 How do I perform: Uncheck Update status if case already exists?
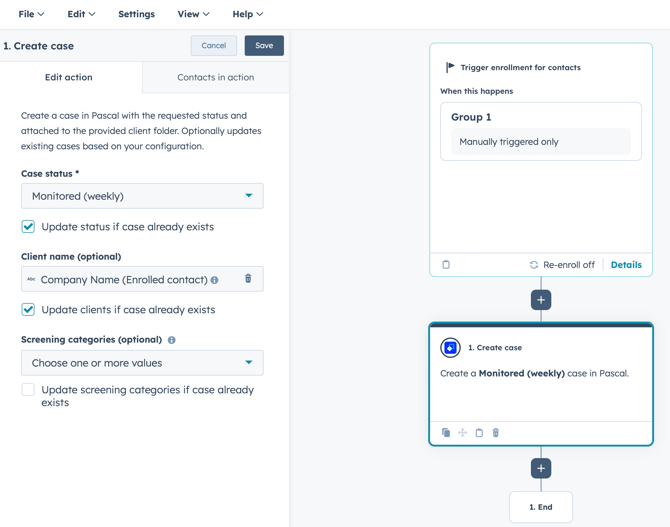[x=28, y=227]
